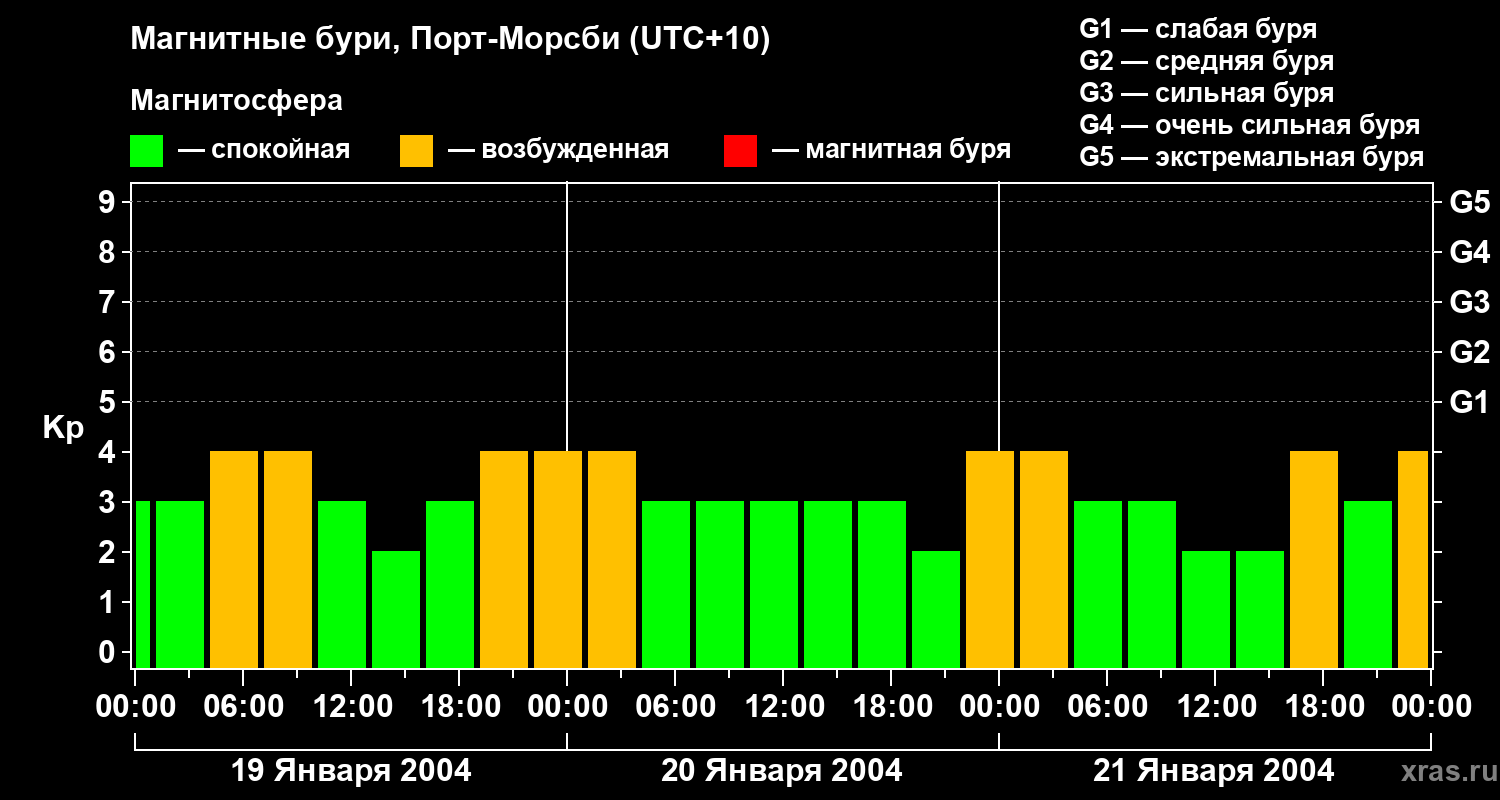
Task: Click the red 'магнитная буря' legend swatch
Action: click(740, 151)
